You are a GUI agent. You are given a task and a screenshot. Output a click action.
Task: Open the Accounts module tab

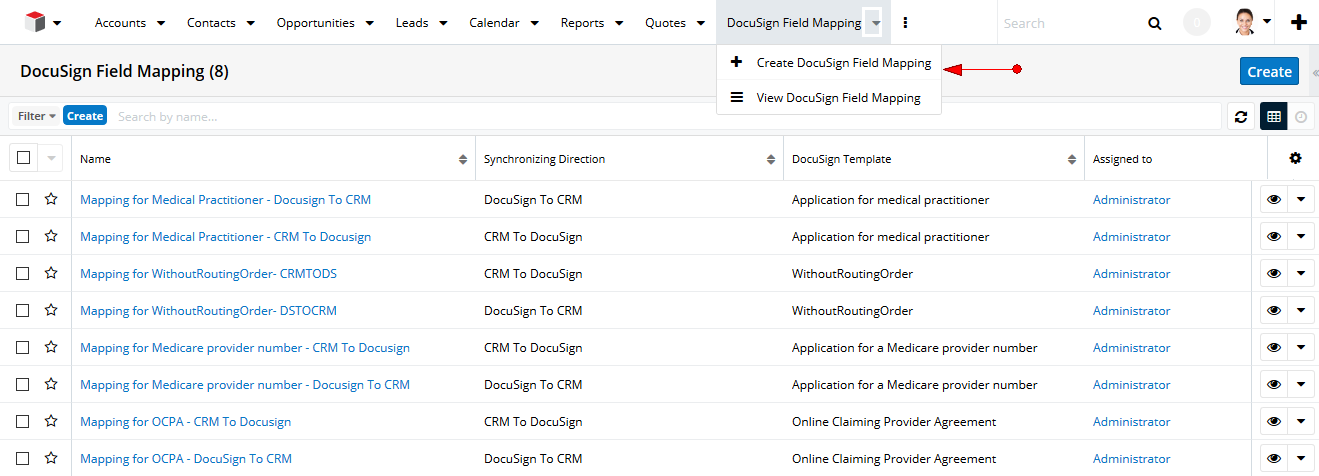point(120,23)
